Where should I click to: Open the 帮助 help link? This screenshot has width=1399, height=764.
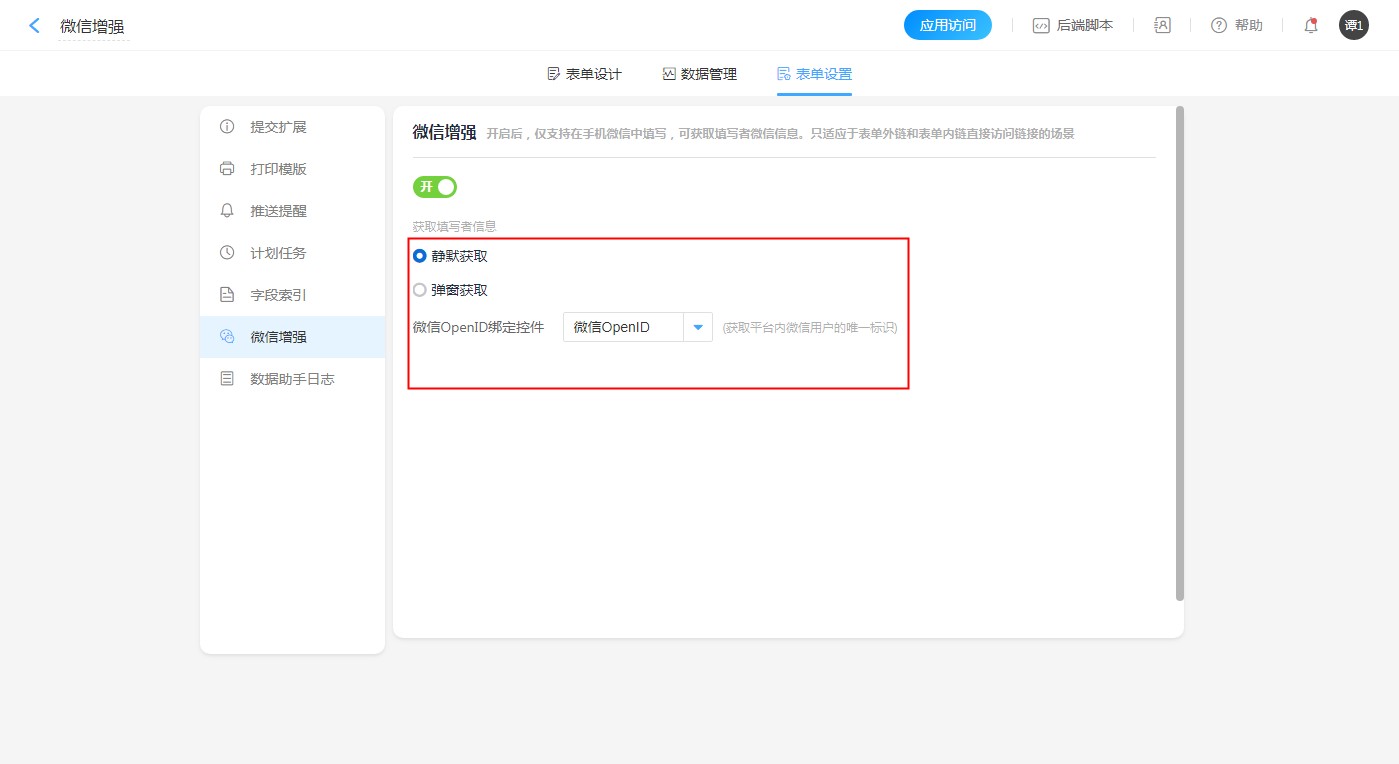tap(1237, 25)
